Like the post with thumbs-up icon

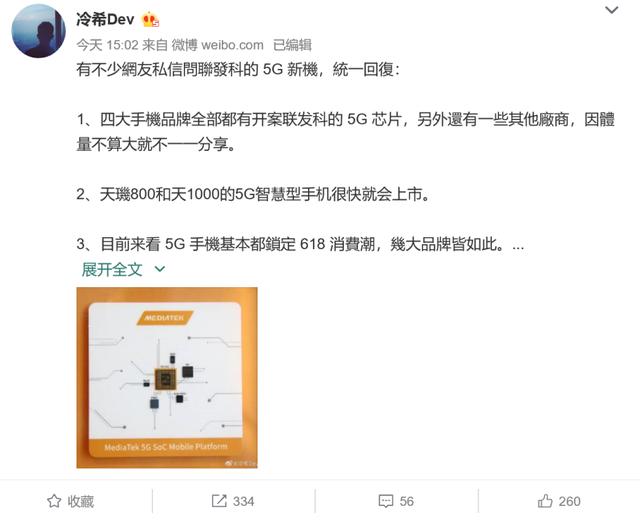point(545,501)
